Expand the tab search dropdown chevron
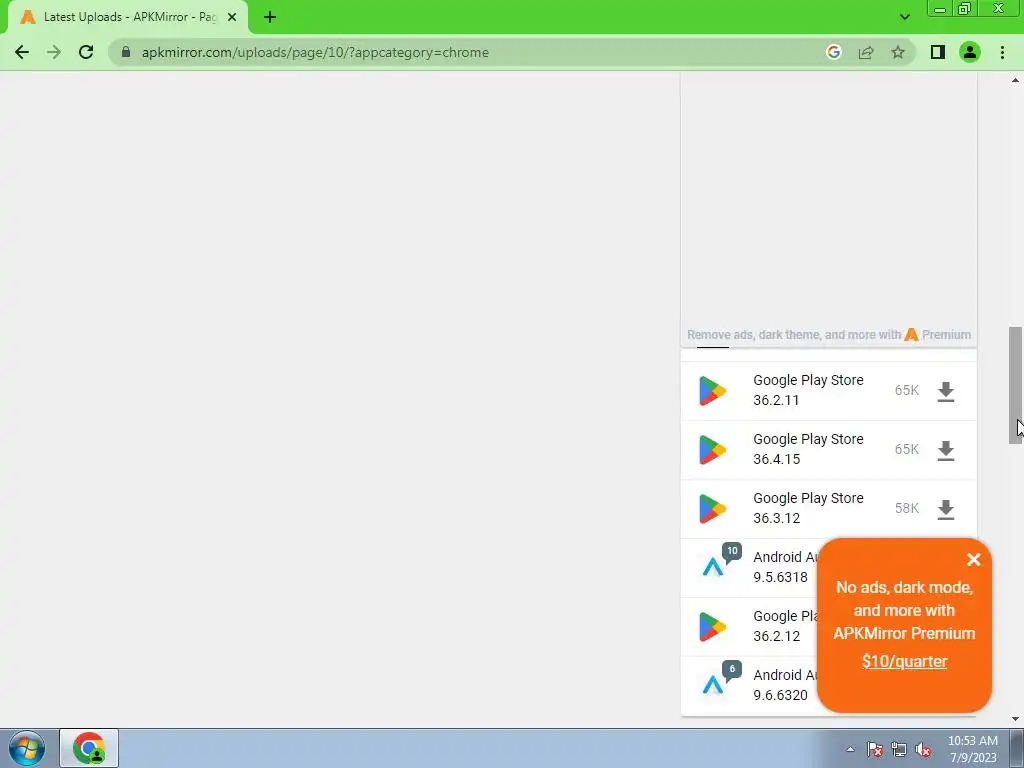Image resolution: width=1024 pixels, height=768 pixels. point(904,17)
